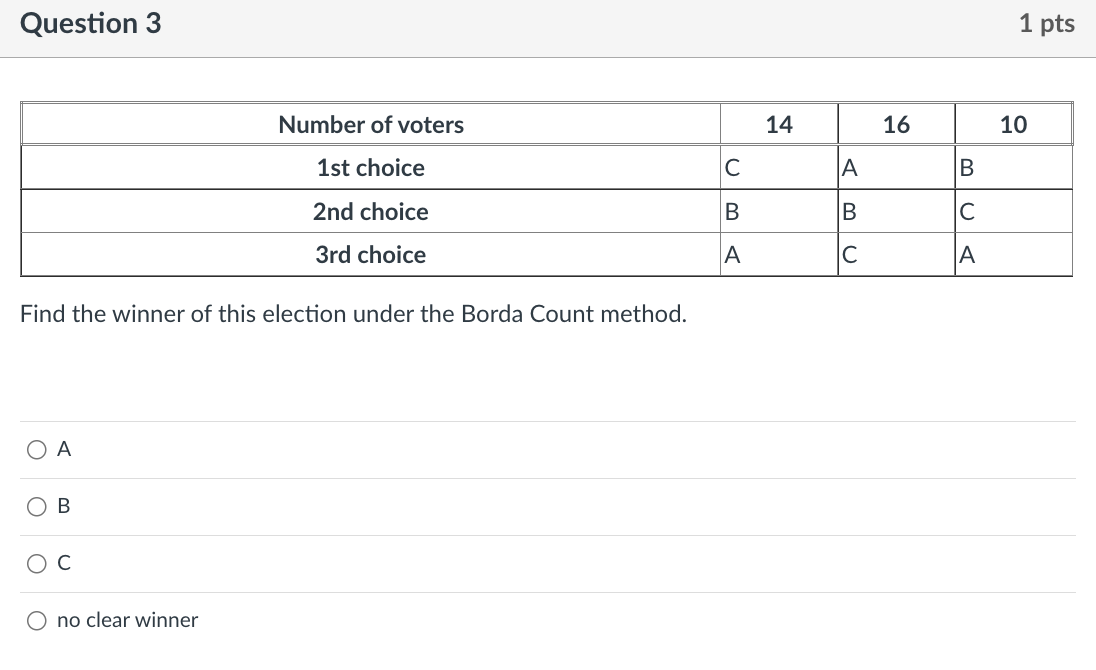This screenshot has height=670, width=1096.
Task: Click the answer label "B" text
Action: pos(62,507)
